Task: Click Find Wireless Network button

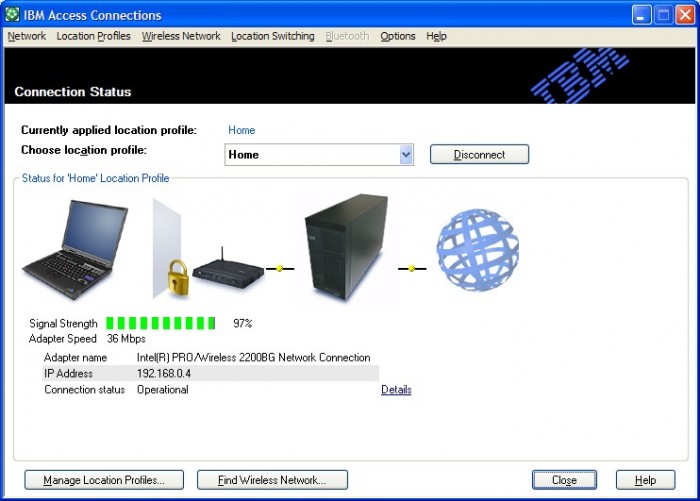Action: pos(272,480)
